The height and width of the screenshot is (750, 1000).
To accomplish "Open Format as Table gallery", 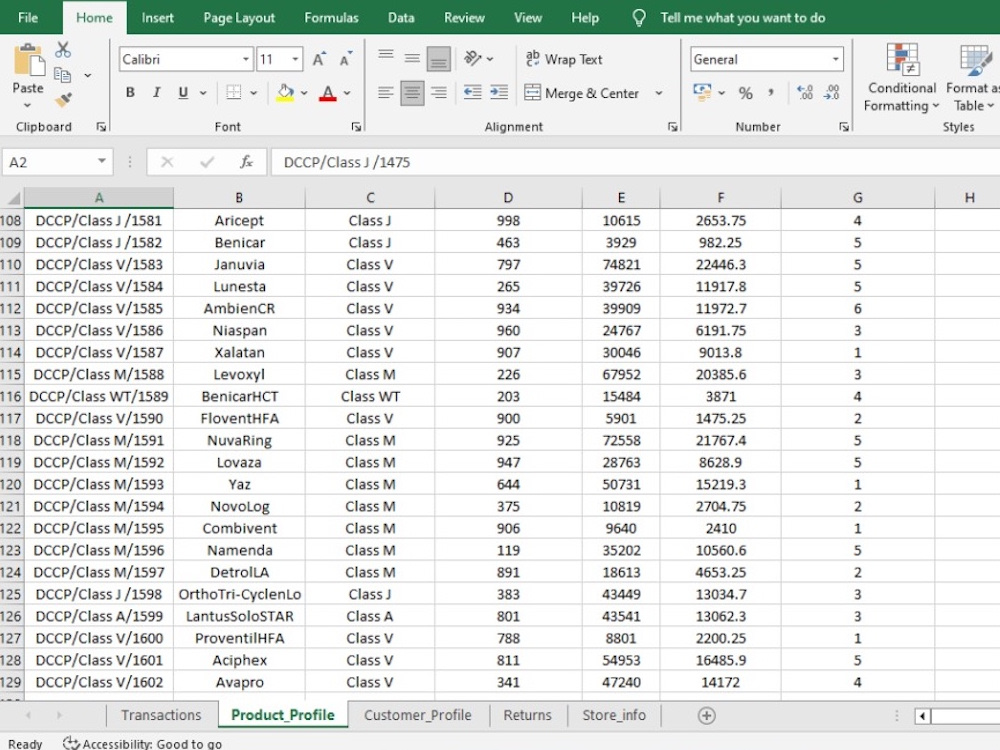I will (x=973, y=77).
